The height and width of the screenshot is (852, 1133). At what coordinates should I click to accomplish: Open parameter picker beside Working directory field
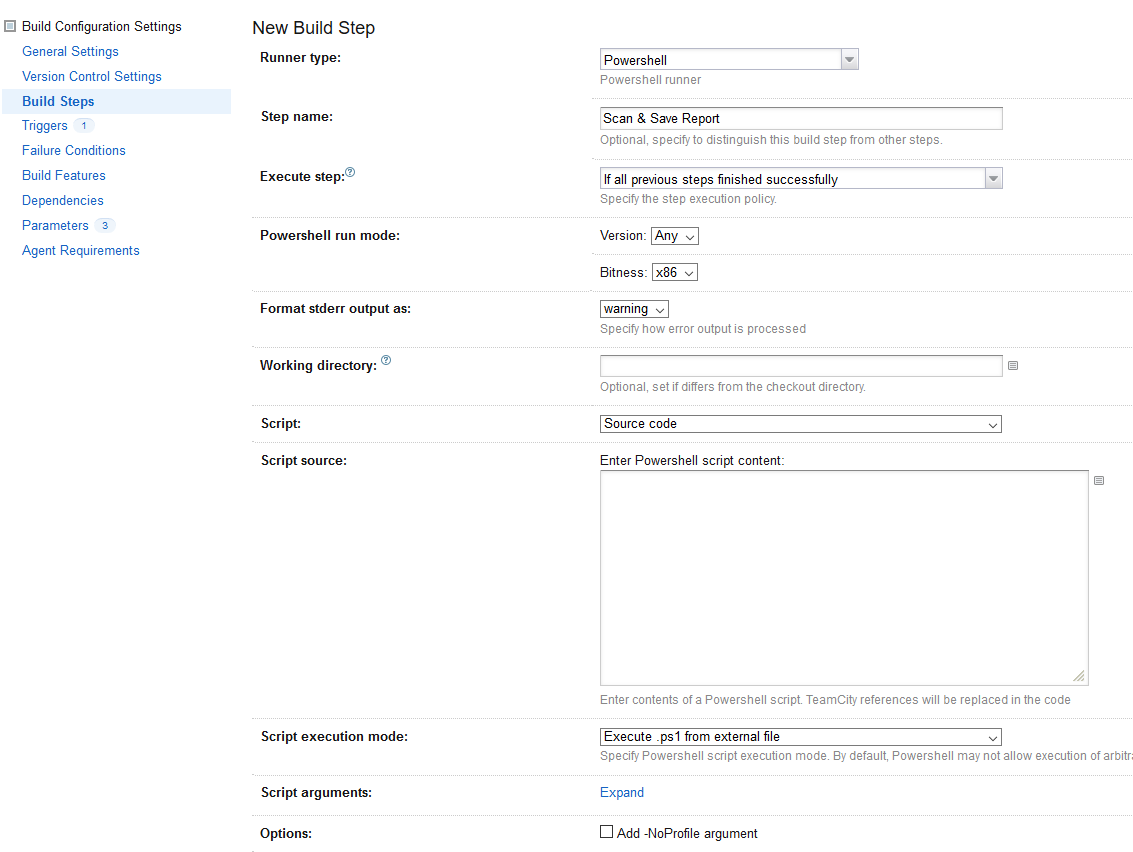[x=1013, y=366]
